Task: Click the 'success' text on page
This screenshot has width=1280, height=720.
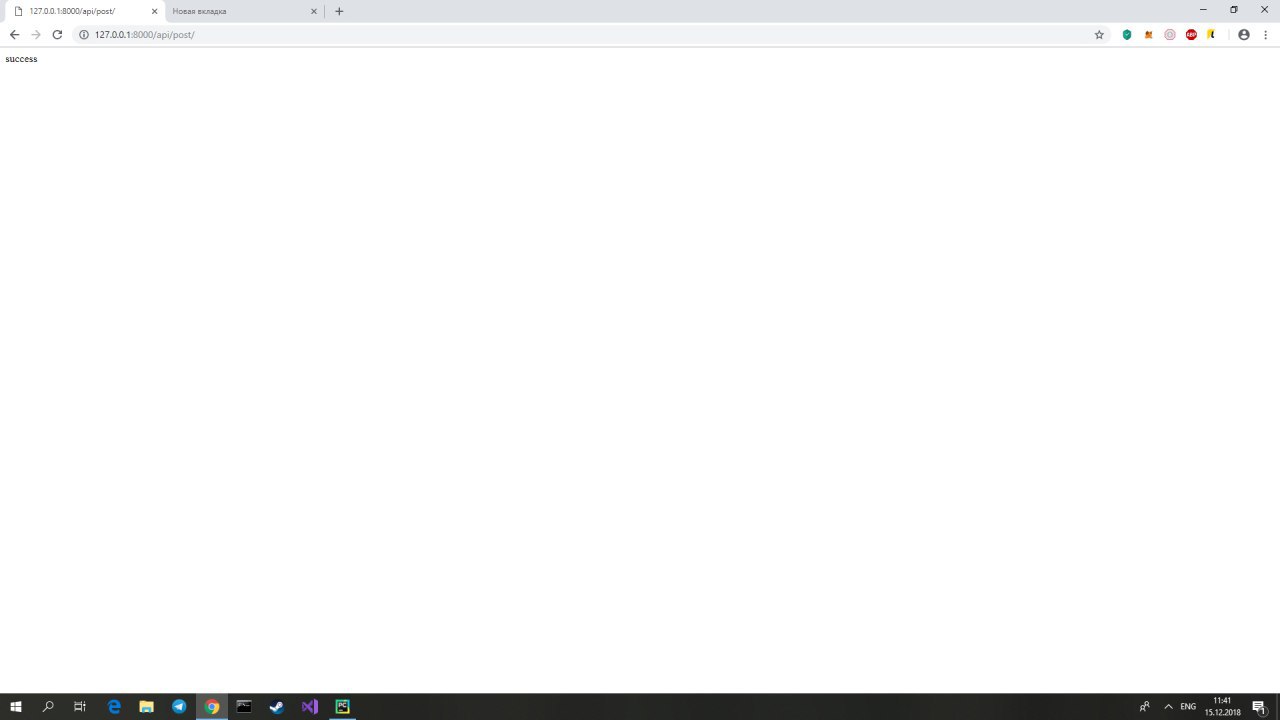Action: point(21,59)
